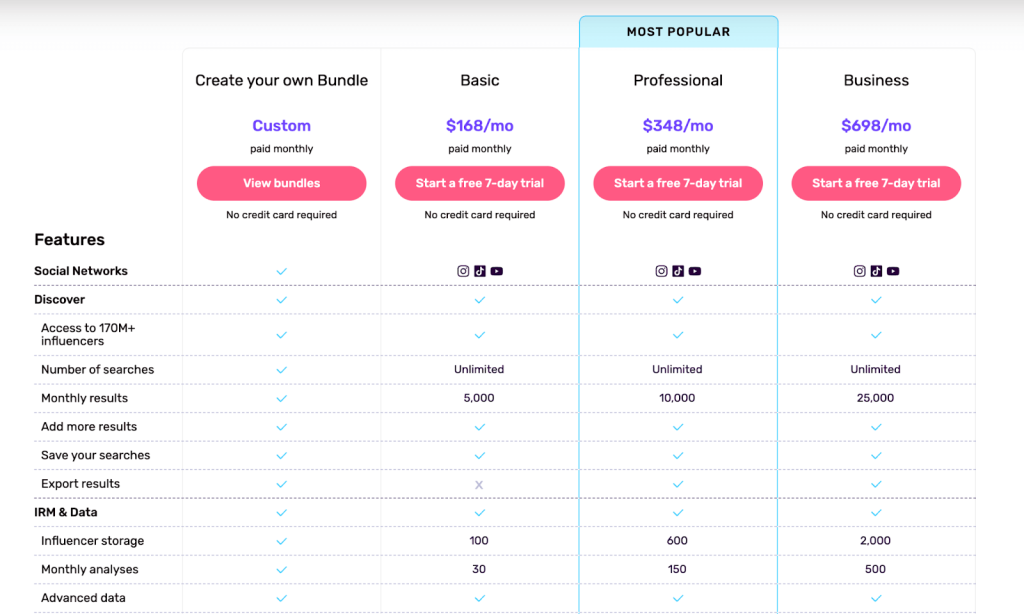Click the IRM & Data row label
The width and height of the screenshot is (1024, 614).
[66, 513]
